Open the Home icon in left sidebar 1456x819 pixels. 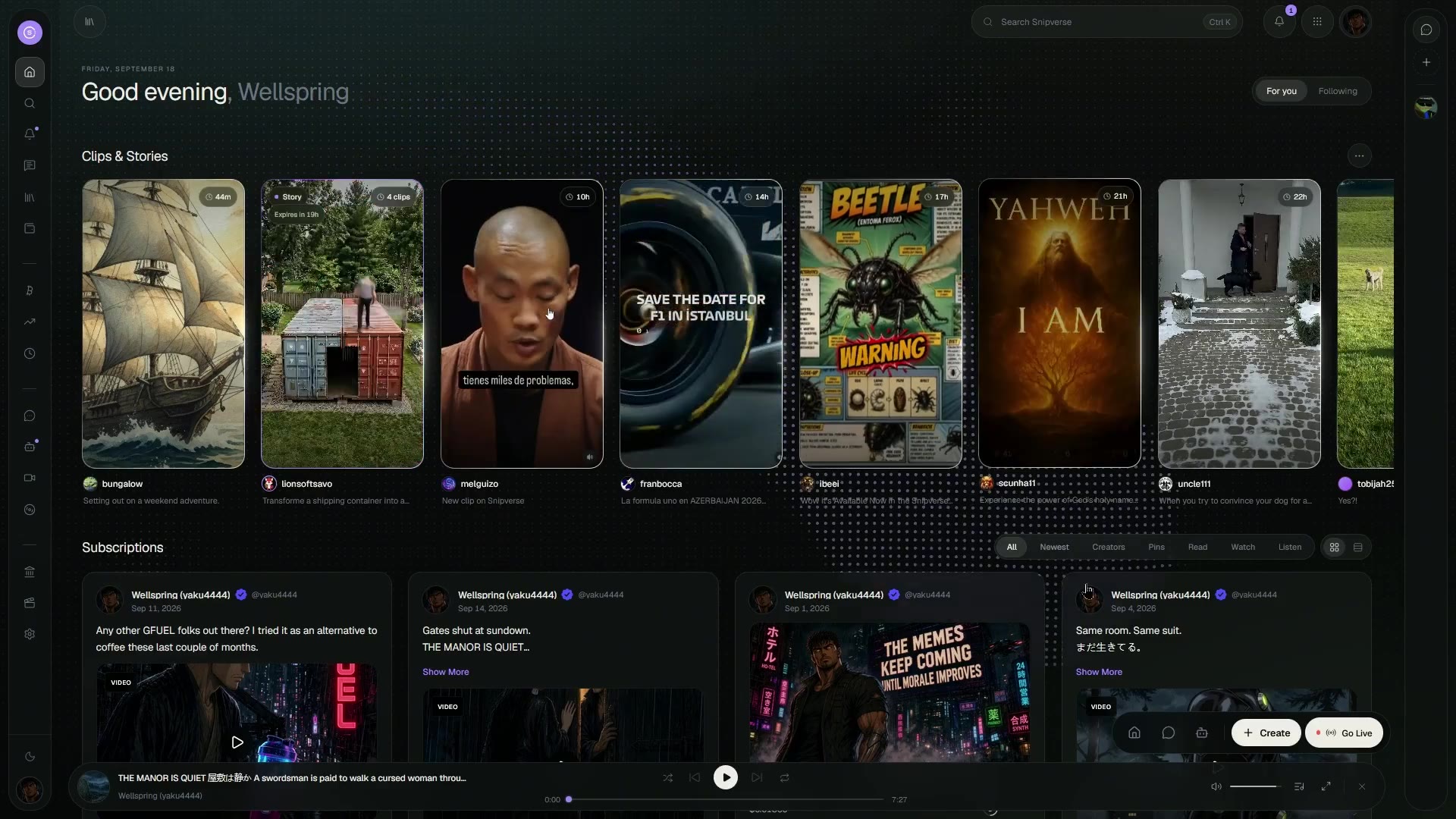30,72
